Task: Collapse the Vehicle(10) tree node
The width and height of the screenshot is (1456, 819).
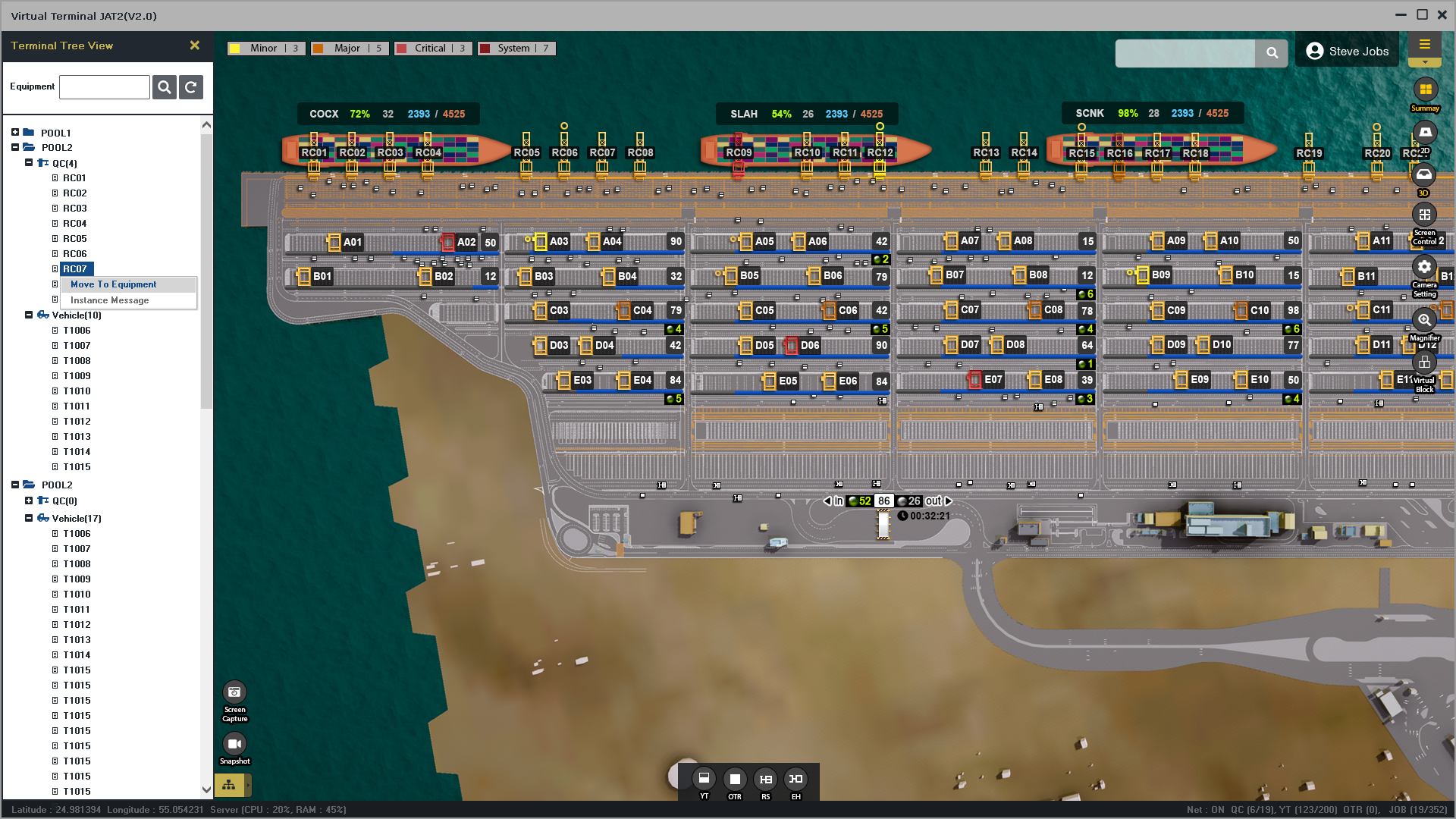Action: [29, 315]
